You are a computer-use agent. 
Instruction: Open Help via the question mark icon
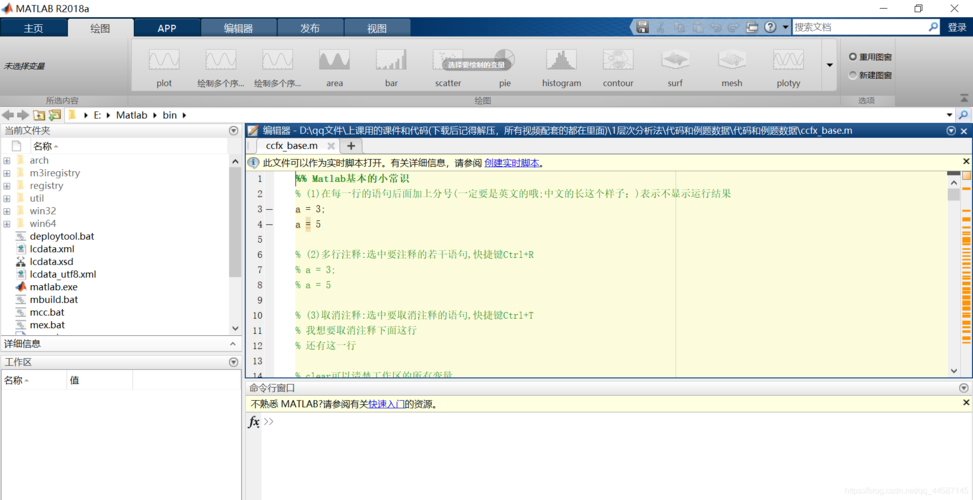(x=770, y=27)
